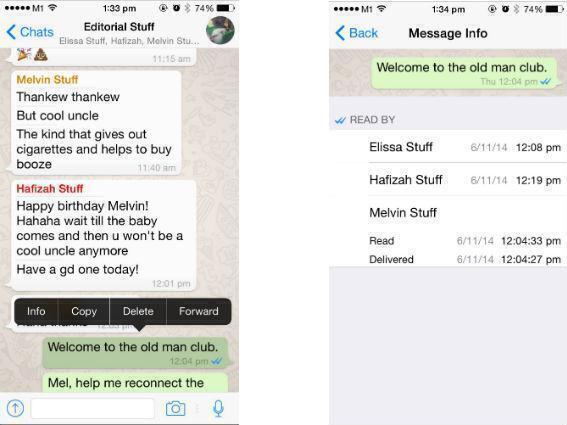
Task: Select Copy in the message popup menu
Action: pos(84,311)
